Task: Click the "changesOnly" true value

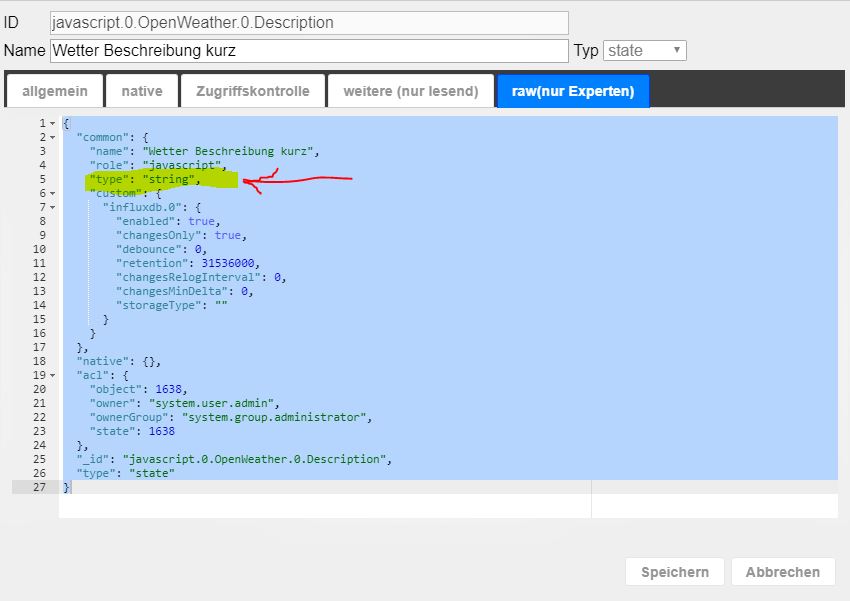Action: (228, 235)
